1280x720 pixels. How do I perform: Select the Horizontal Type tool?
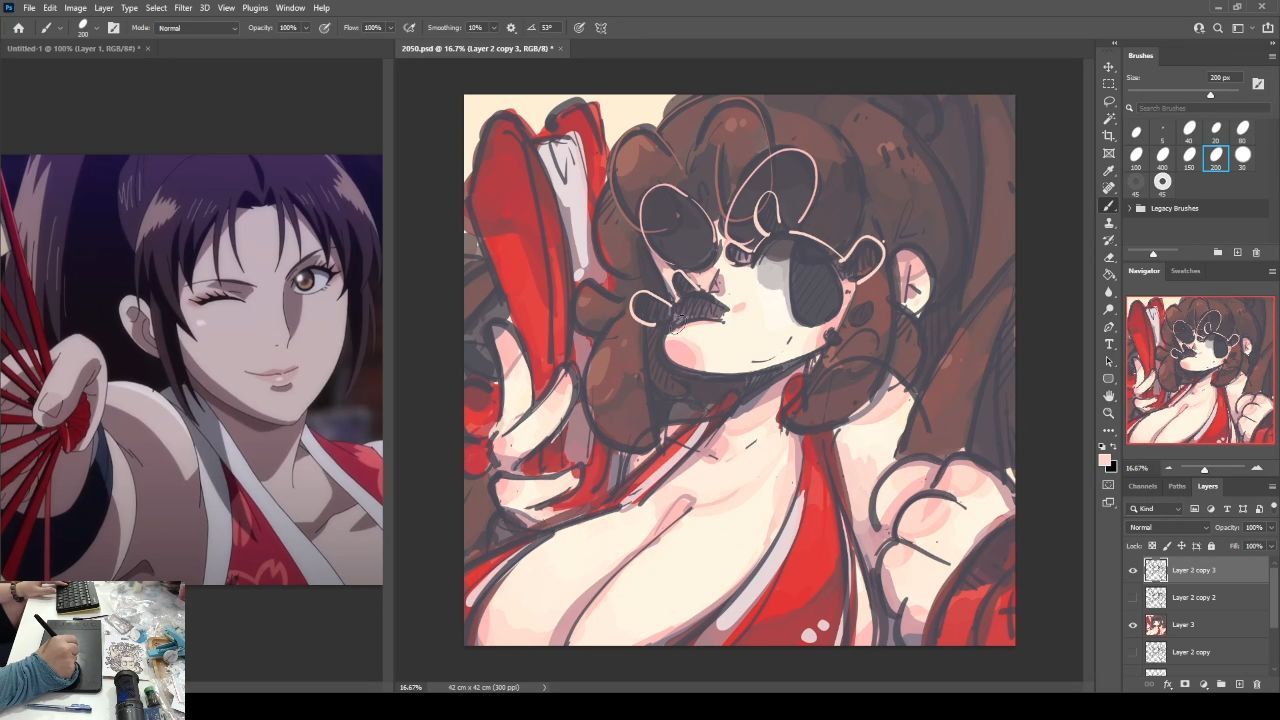pos(1108,344)
